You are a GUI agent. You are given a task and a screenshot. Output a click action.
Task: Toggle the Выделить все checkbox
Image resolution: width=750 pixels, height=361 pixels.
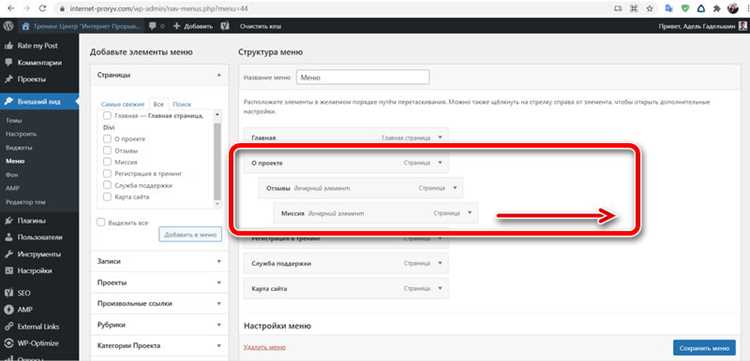click(x=100, y=222)
